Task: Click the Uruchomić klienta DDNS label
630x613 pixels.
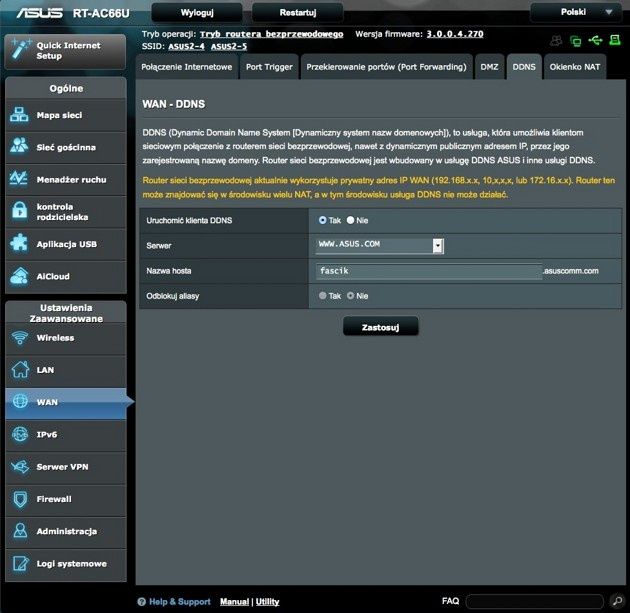Action: pos(189,221)
